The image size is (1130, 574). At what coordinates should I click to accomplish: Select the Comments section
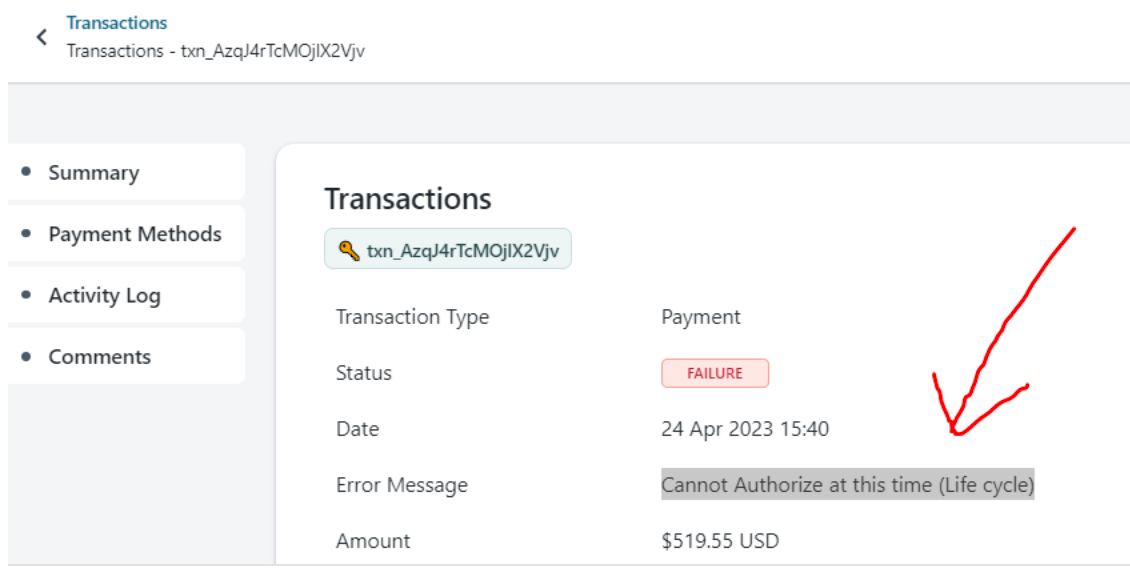click(x=99, y=357)
